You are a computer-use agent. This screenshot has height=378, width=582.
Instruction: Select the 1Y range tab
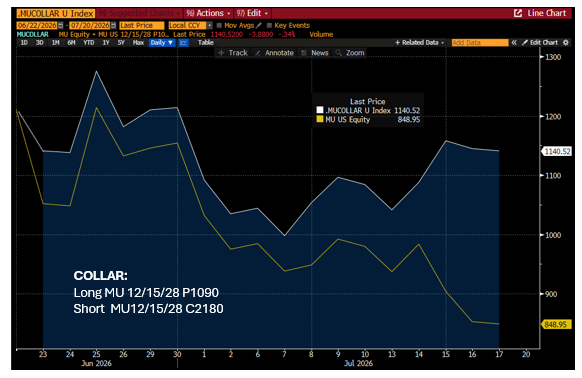pos(106,42)
